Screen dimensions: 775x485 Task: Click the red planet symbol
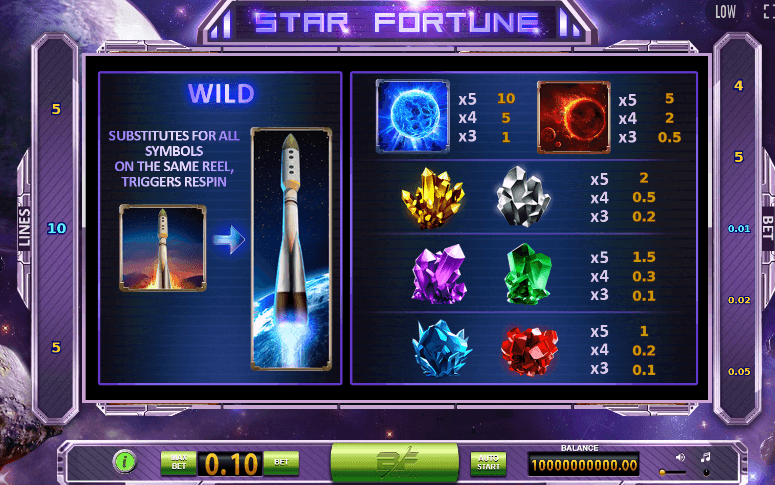pyautogui.click(x=573, y=118)
